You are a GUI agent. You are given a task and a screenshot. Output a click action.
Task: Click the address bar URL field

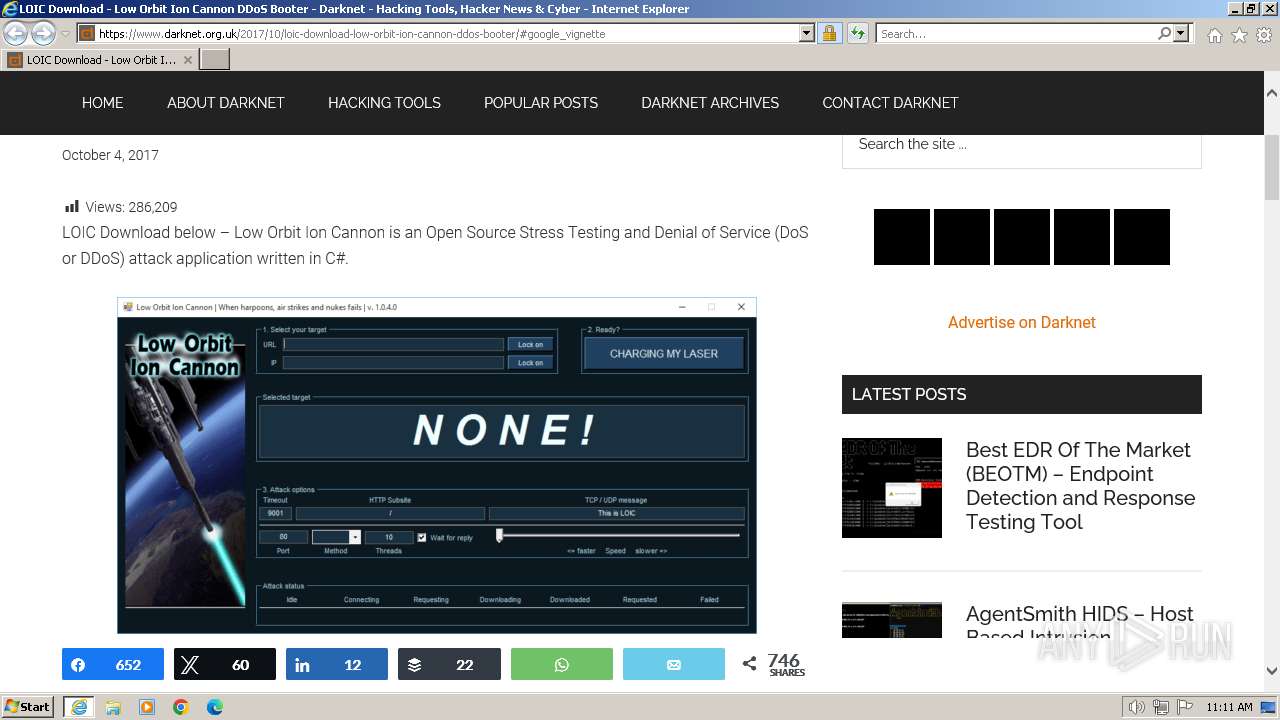coord(447,34)
